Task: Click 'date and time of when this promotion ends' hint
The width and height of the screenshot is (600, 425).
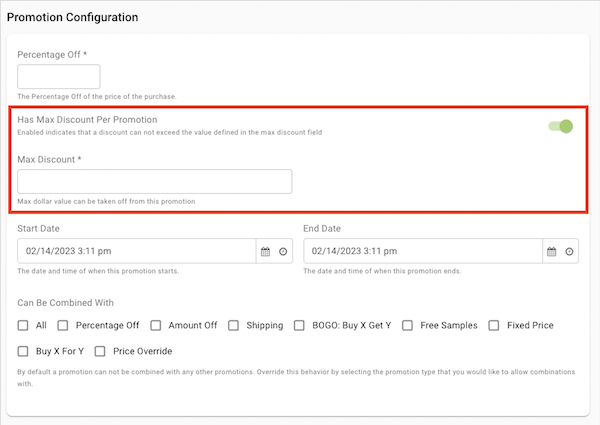Action: point(382,271)
